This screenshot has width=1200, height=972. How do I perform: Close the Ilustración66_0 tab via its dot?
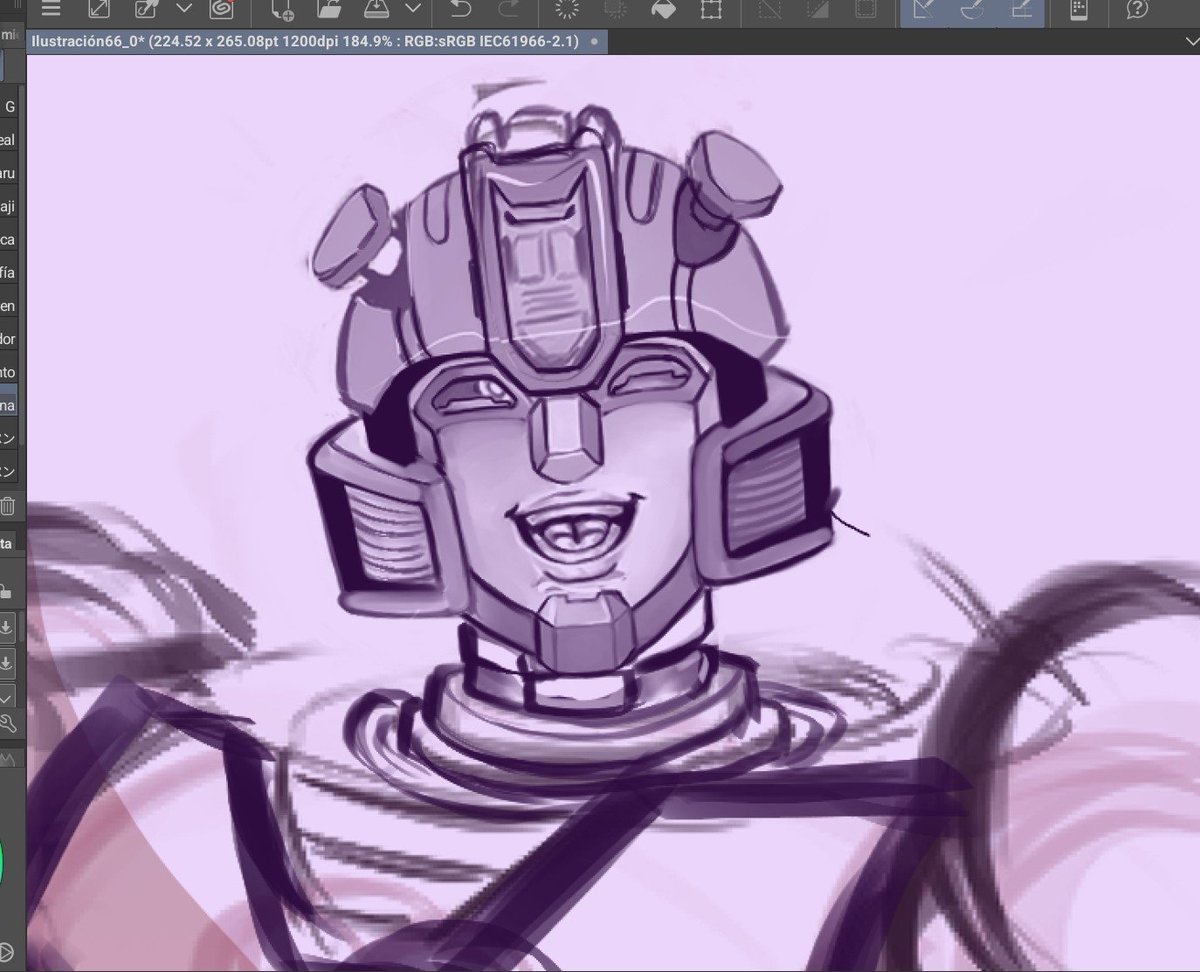(594, 42)
